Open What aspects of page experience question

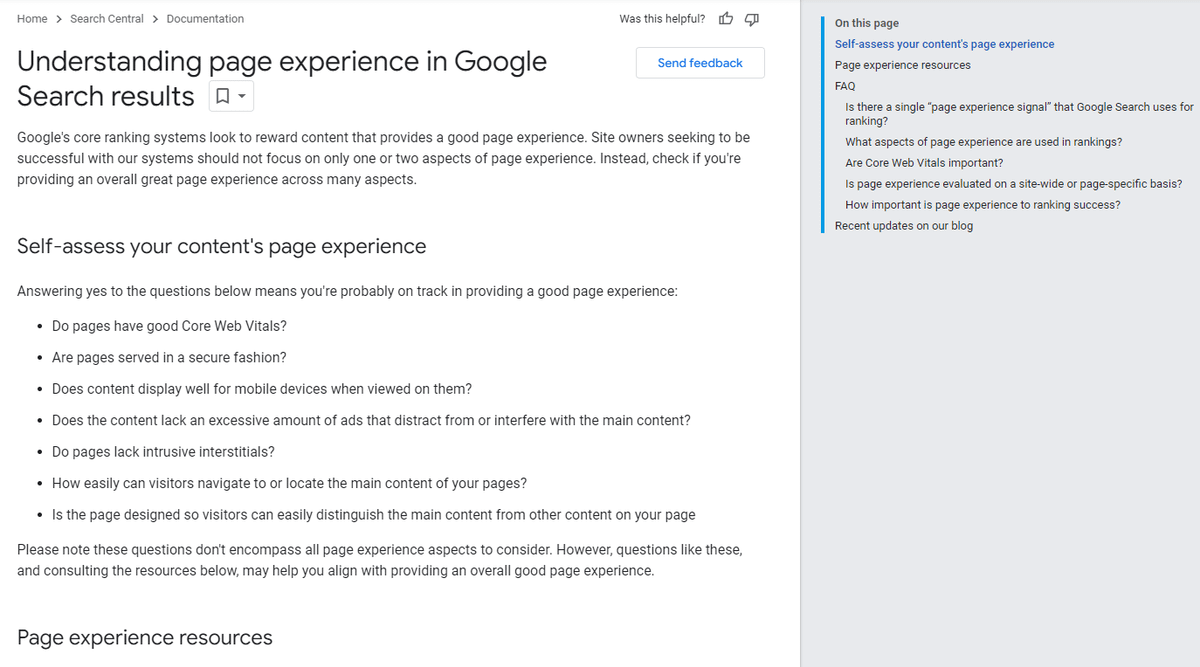[x=983, y=142]
